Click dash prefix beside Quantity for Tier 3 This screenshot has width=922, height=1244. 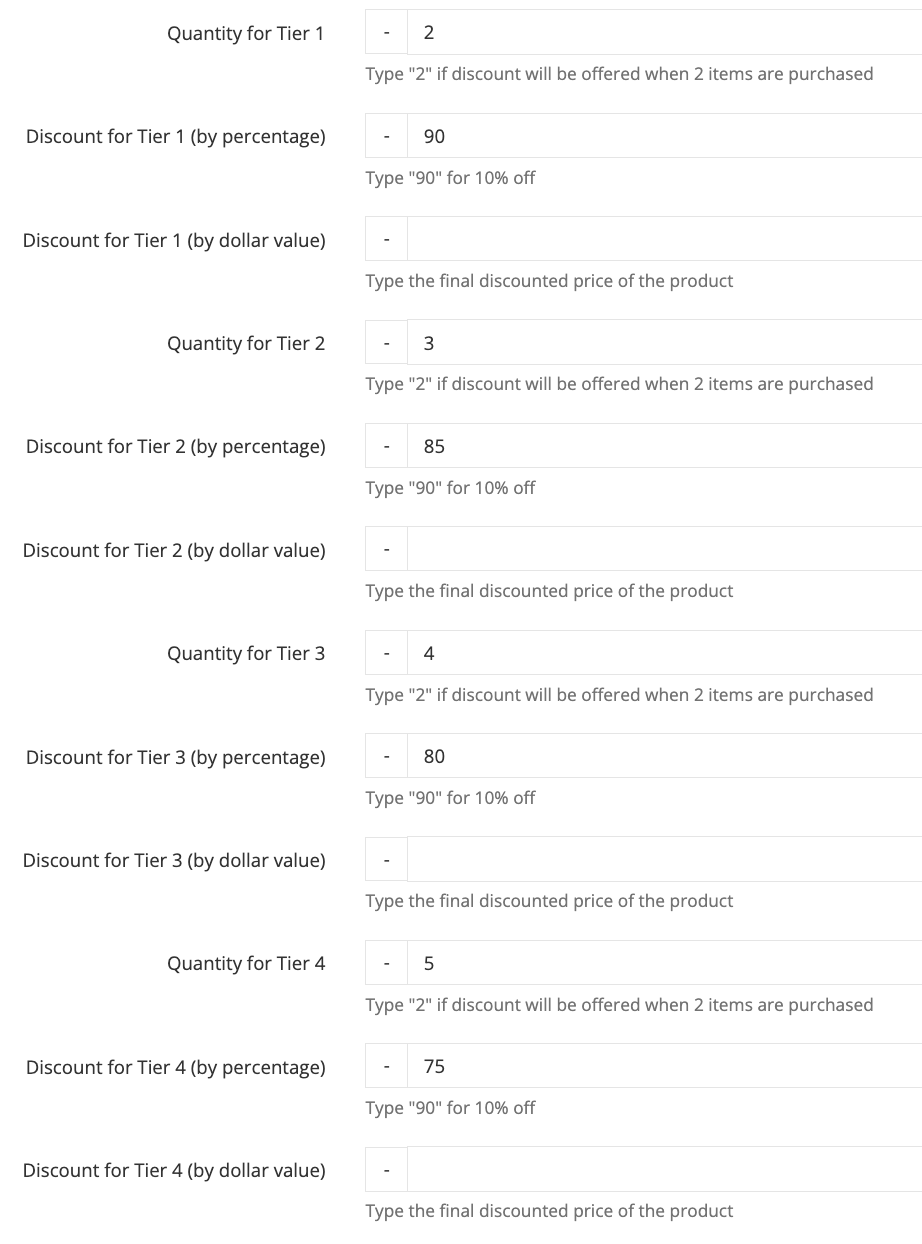tap(386, 653)
